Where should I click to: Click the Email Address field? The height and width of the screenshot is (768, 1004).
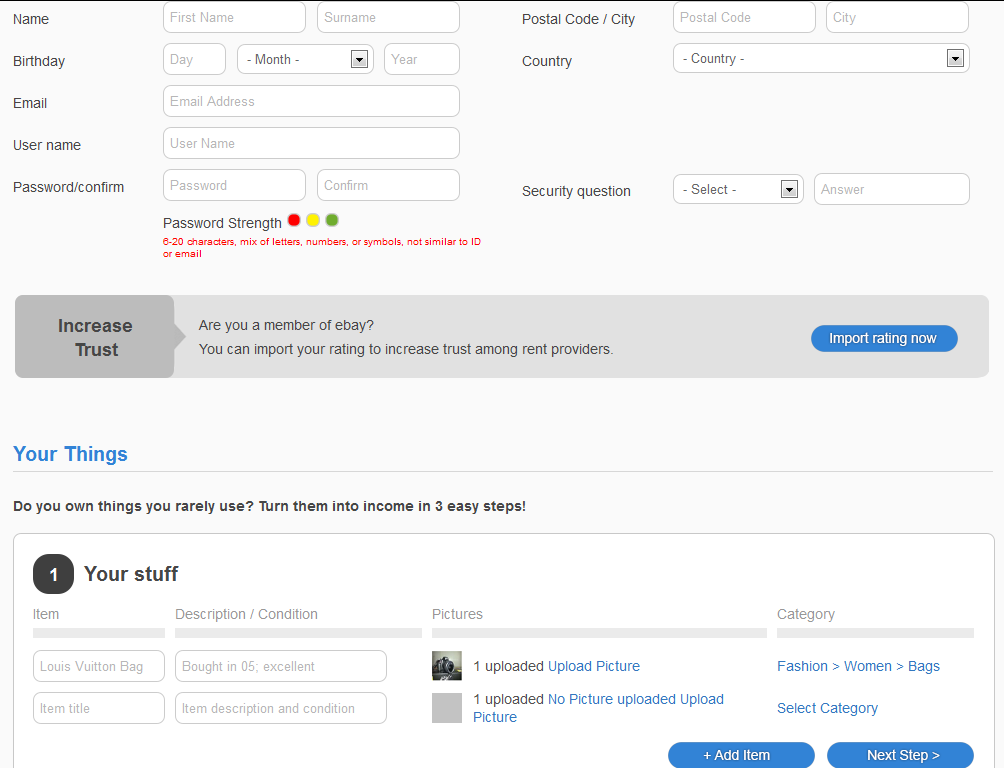(x=311, y=101)
